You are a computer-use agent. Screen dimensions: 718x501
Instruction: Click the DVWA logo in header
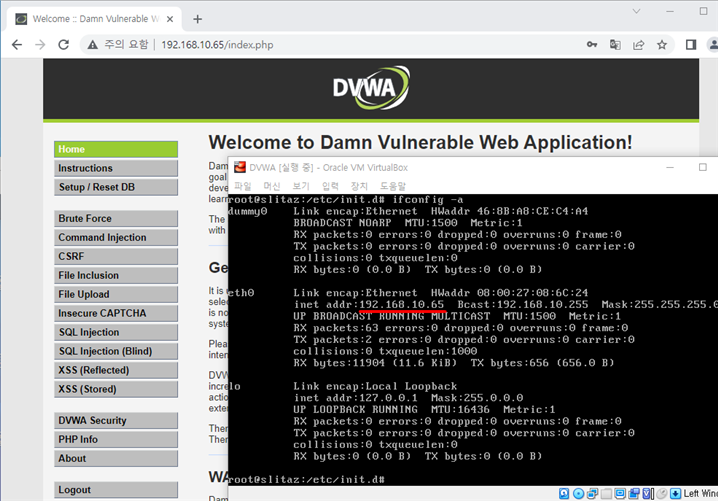point(371,87)
